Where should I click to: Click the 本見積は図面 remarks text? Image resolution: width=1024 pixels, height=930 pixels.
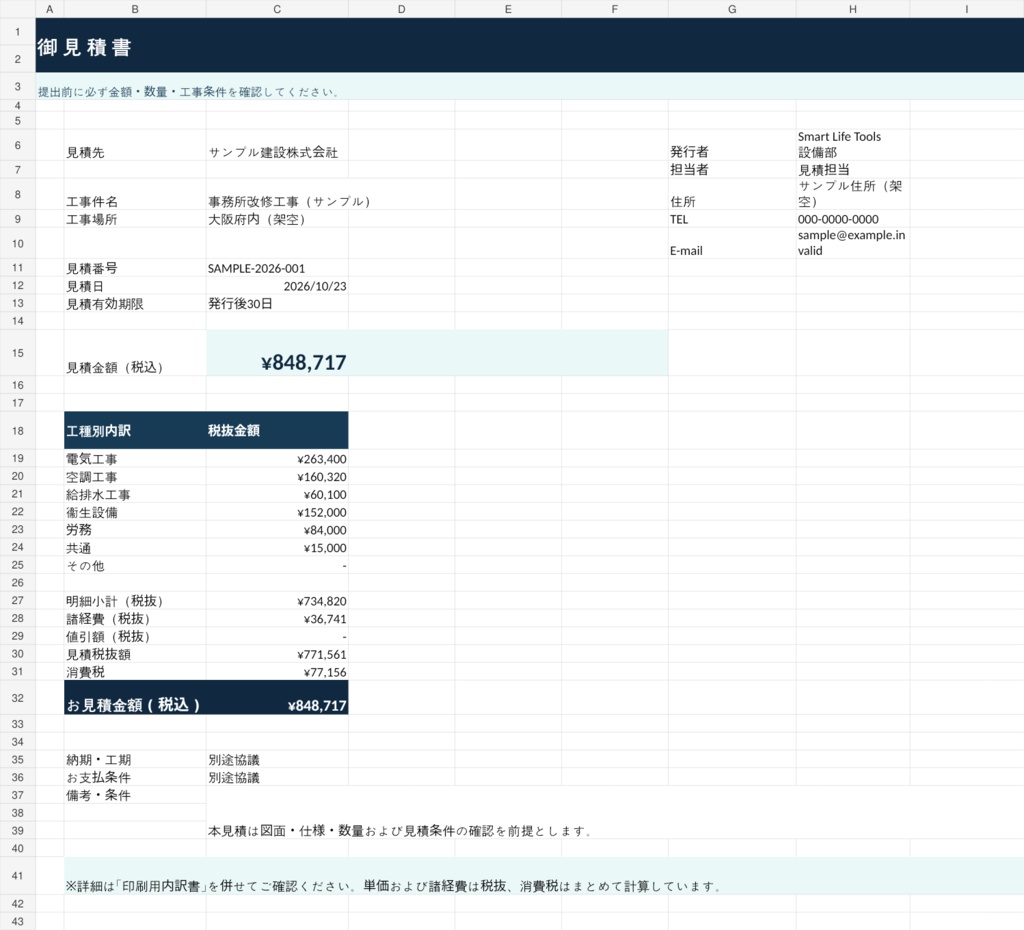pos(400,831)
